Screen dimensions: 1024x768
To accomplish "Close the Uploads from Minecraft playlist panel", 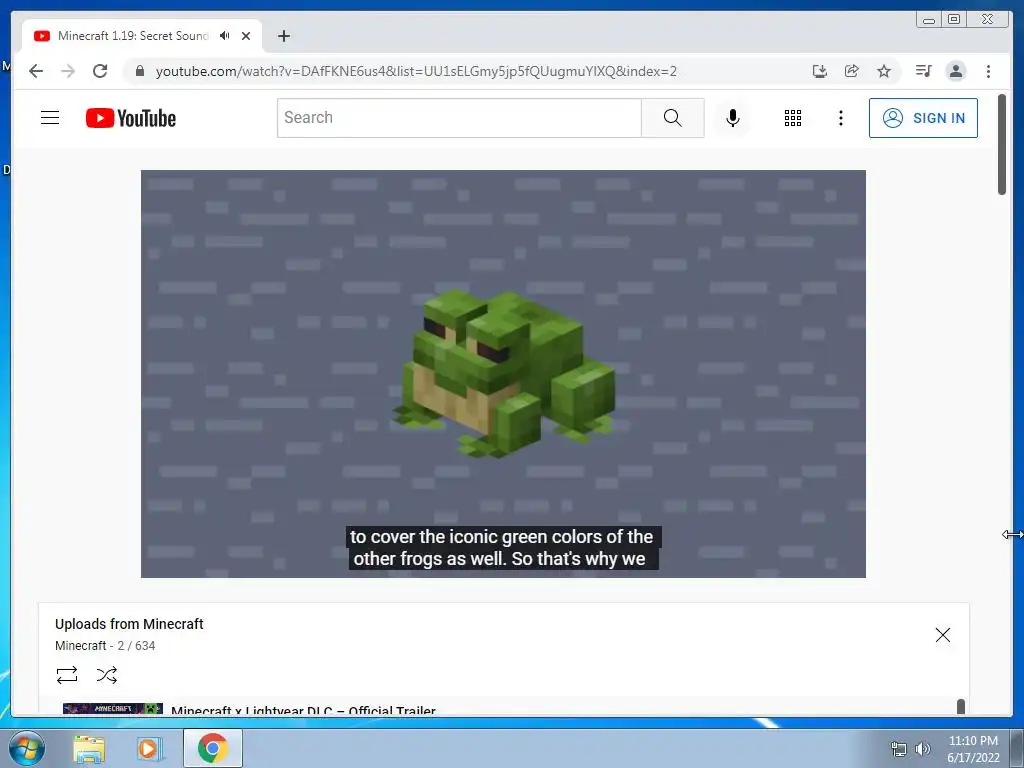I will coord(942,635).
